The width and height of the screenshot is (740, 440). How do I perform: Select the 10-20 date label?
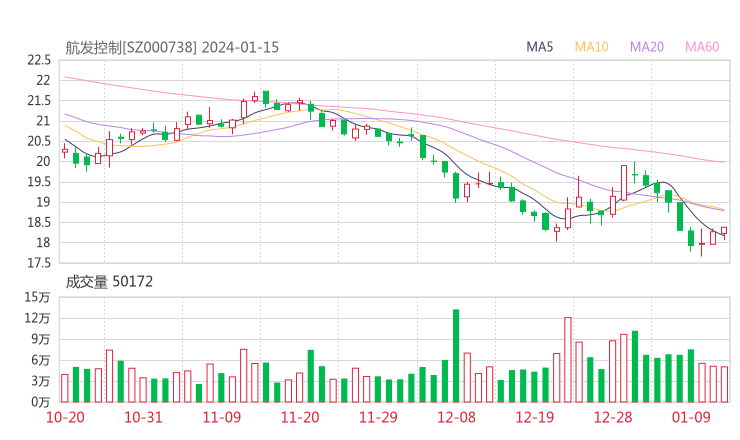tap(65, 417)
